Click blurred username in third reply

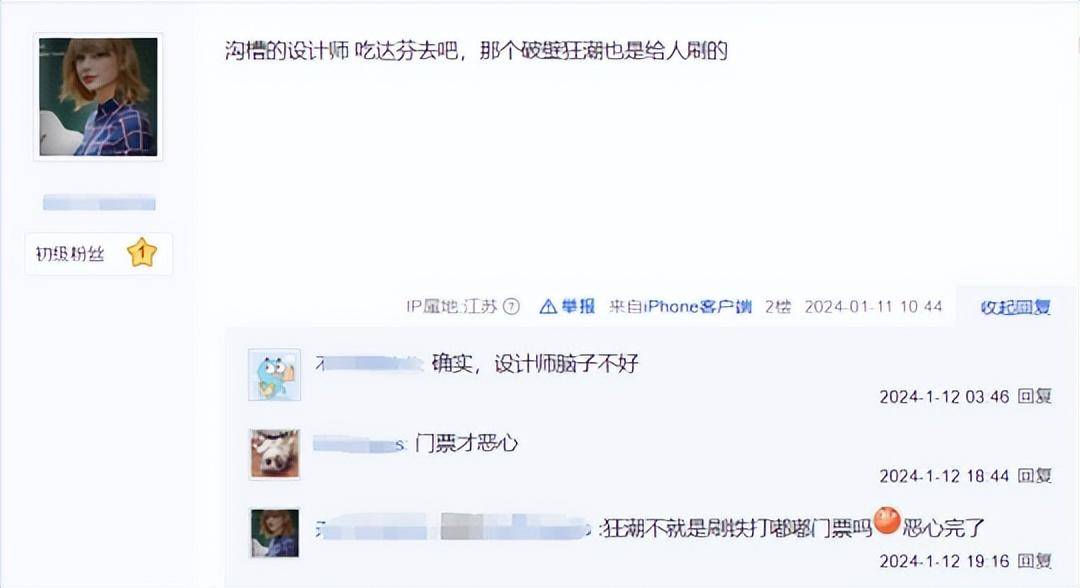click(453, 529)
